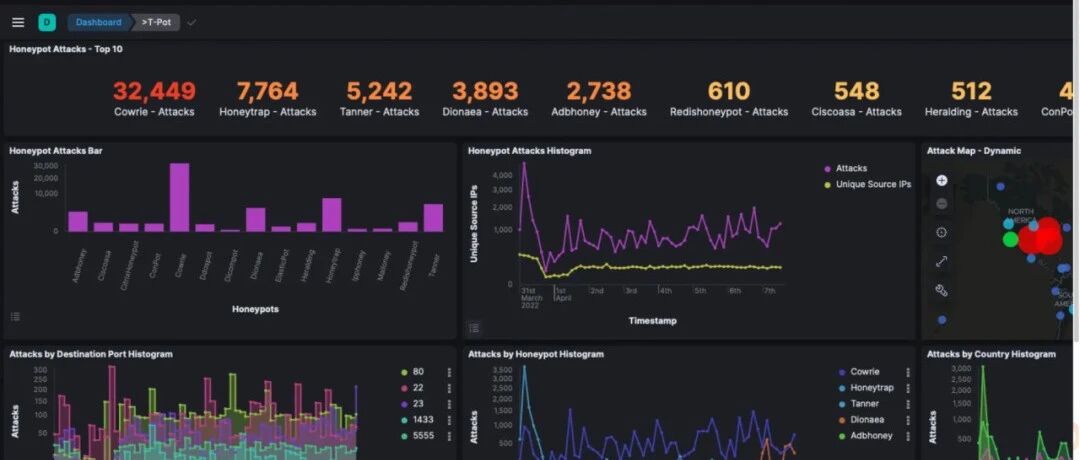Toggle Tanner series label in honeypot legend
The image size is (1080, 460).
(x=864, y=404)
